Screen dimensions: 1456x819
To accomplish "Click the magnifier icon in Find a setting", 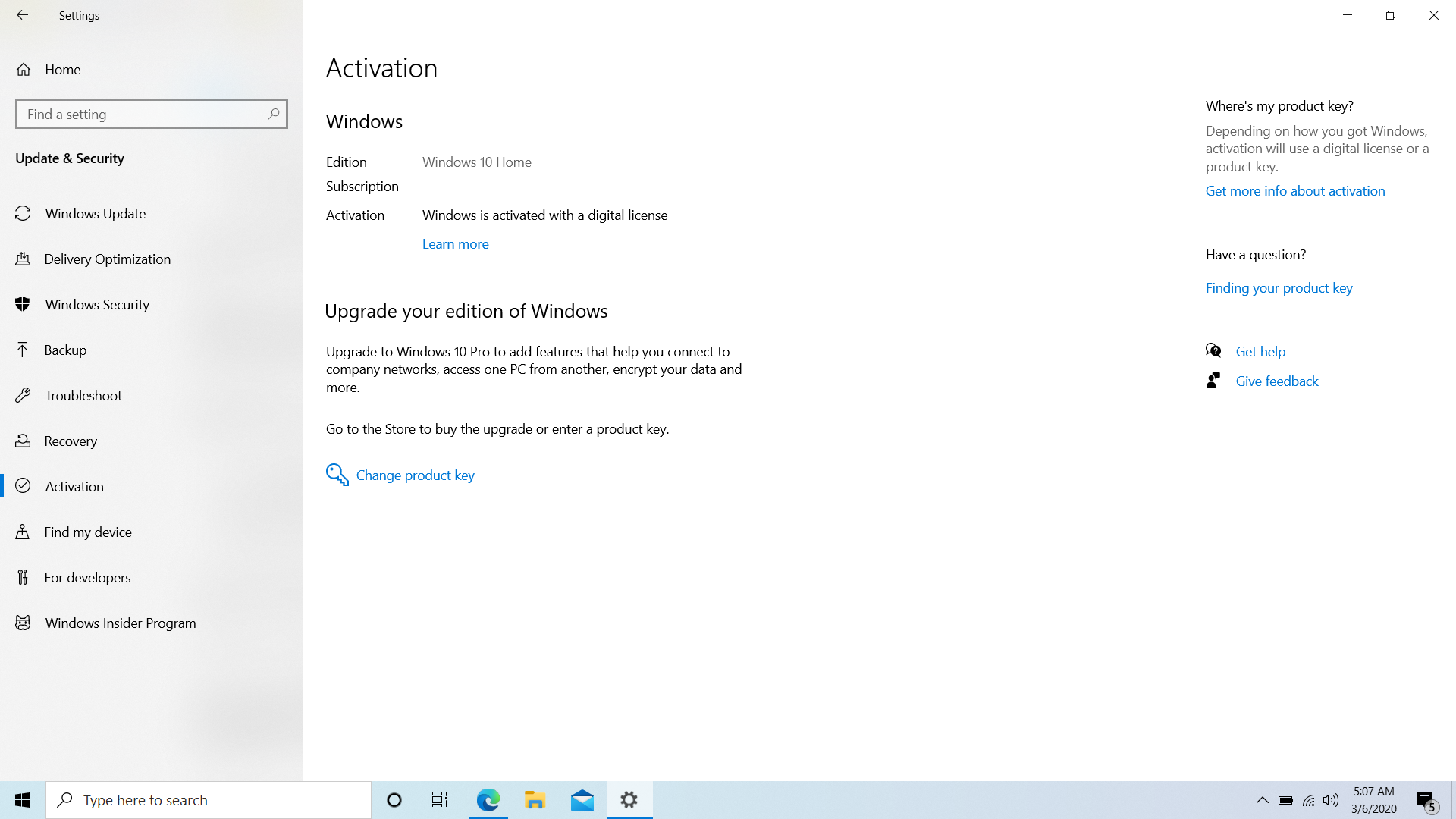I will tap(274, 114).
